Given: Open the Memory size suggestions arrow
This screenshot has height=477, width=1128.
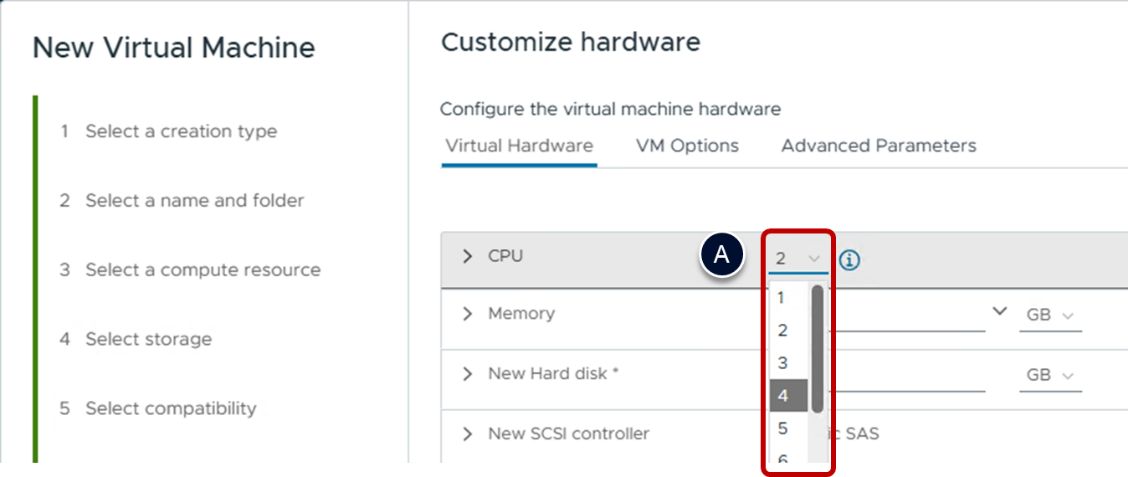Looking at the screenshot, I should click(999, 311).
